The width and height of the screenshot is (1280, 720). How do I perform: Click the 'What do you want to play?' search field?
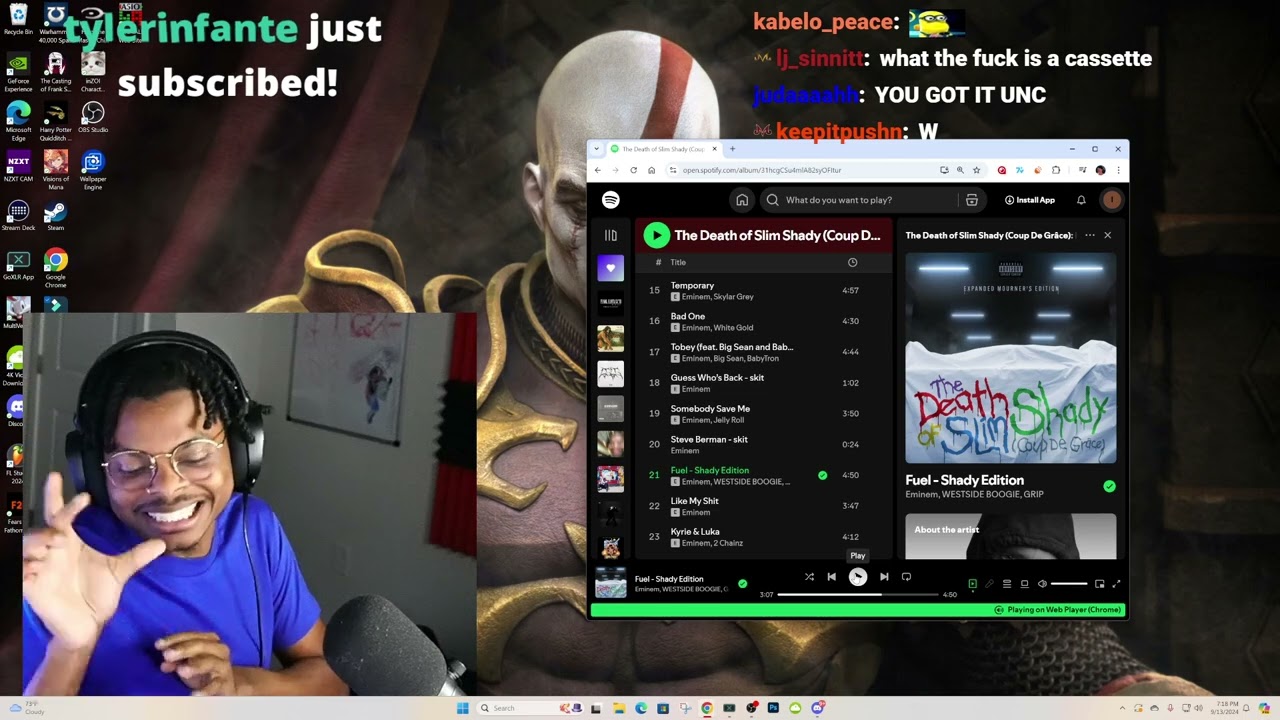click(859, 200)
